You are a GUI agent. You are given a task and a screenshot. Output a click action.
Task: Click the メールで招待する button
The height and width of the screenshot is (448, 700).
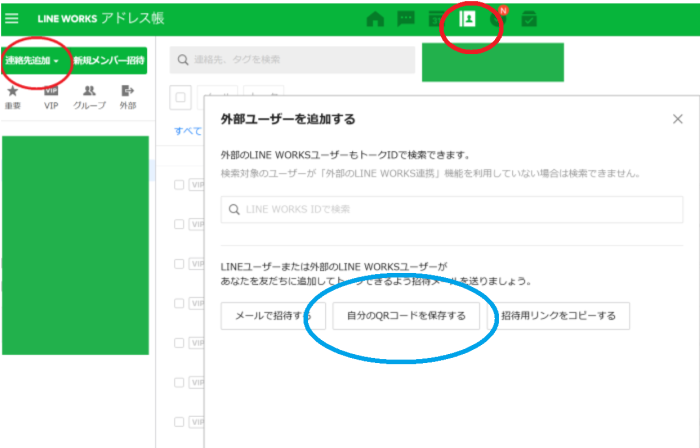click(273, 316)
